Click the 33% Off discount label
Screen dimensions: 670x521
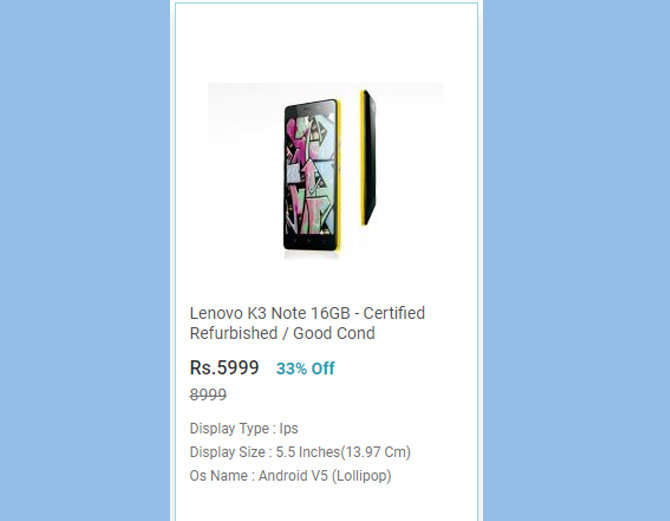point(306,368)
